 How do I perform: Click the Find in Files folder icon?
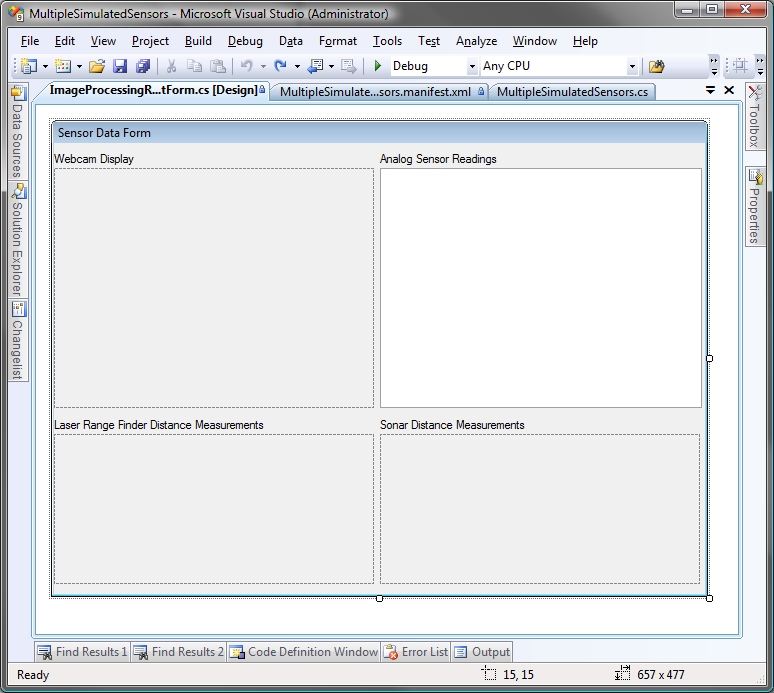click(x=657, y=66)
